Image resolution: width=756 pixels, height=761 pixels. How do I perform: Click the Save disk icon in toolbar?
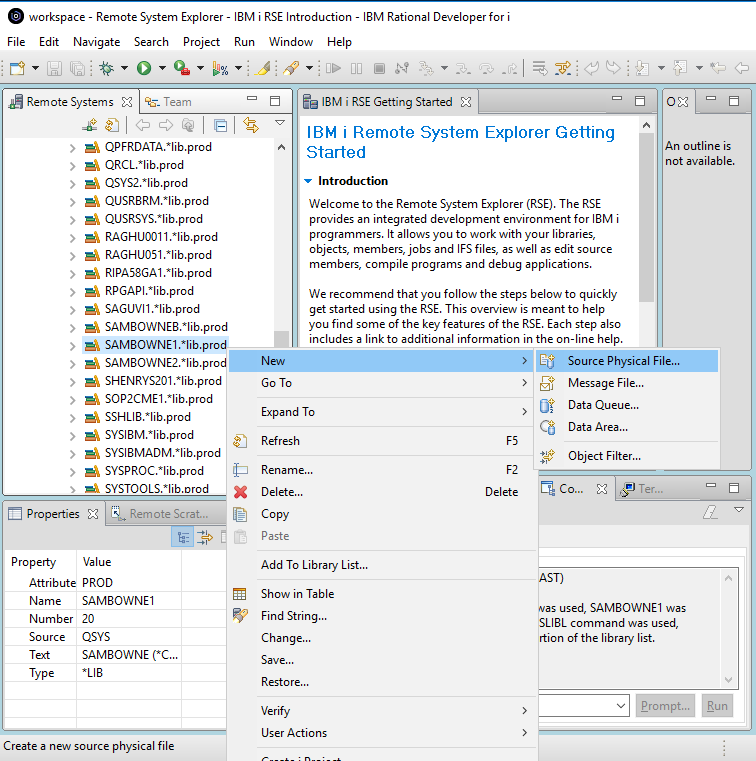pyautogui.click(x=54, y=68)
